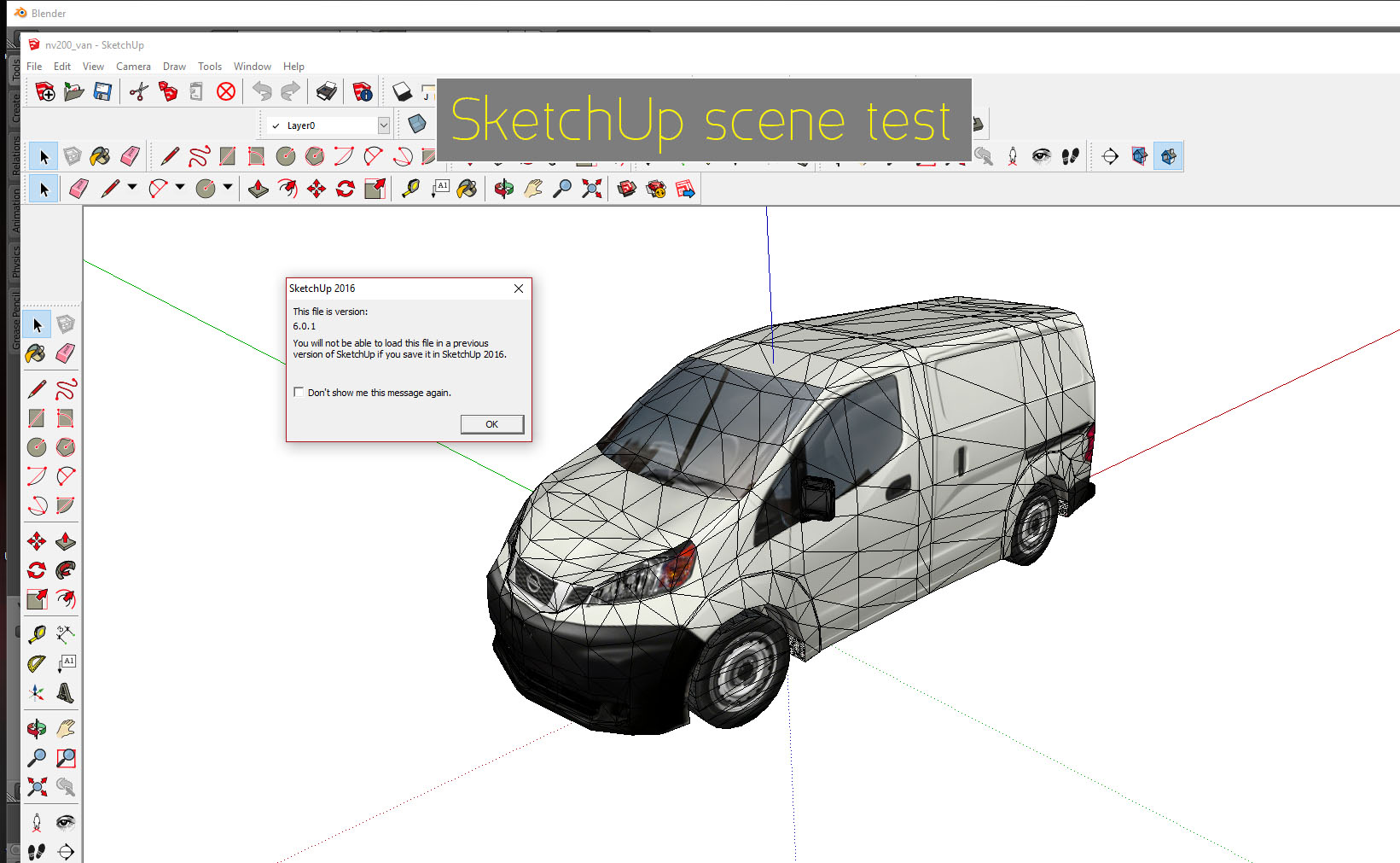Close the SketchUp 2016 version dialog
The image size is (1400, 863).
point(519,289)
